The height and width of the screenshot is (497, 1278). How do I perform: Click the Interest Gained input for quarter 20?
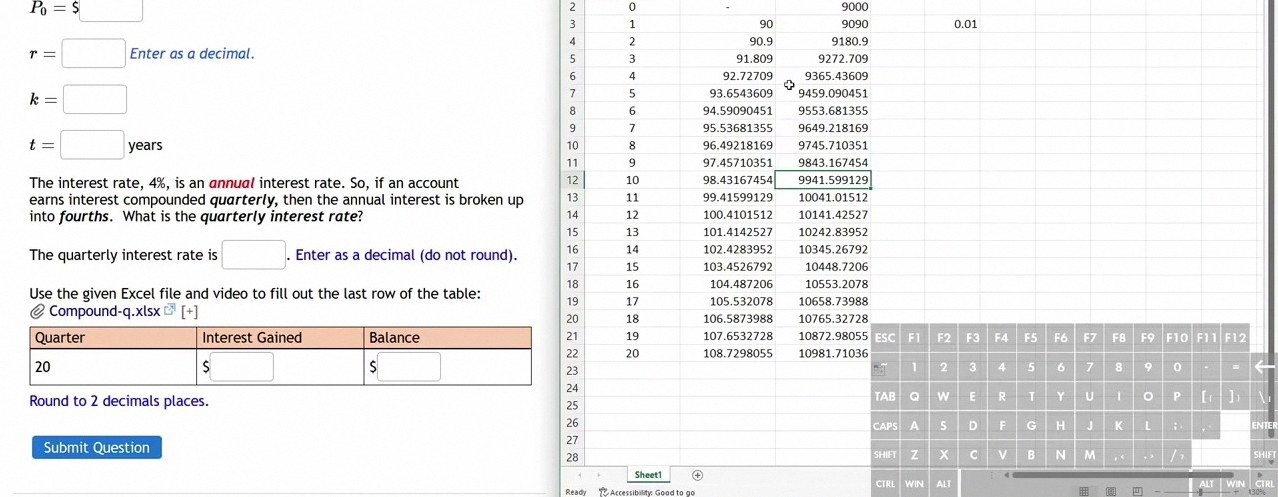click(x=242, y=367)
